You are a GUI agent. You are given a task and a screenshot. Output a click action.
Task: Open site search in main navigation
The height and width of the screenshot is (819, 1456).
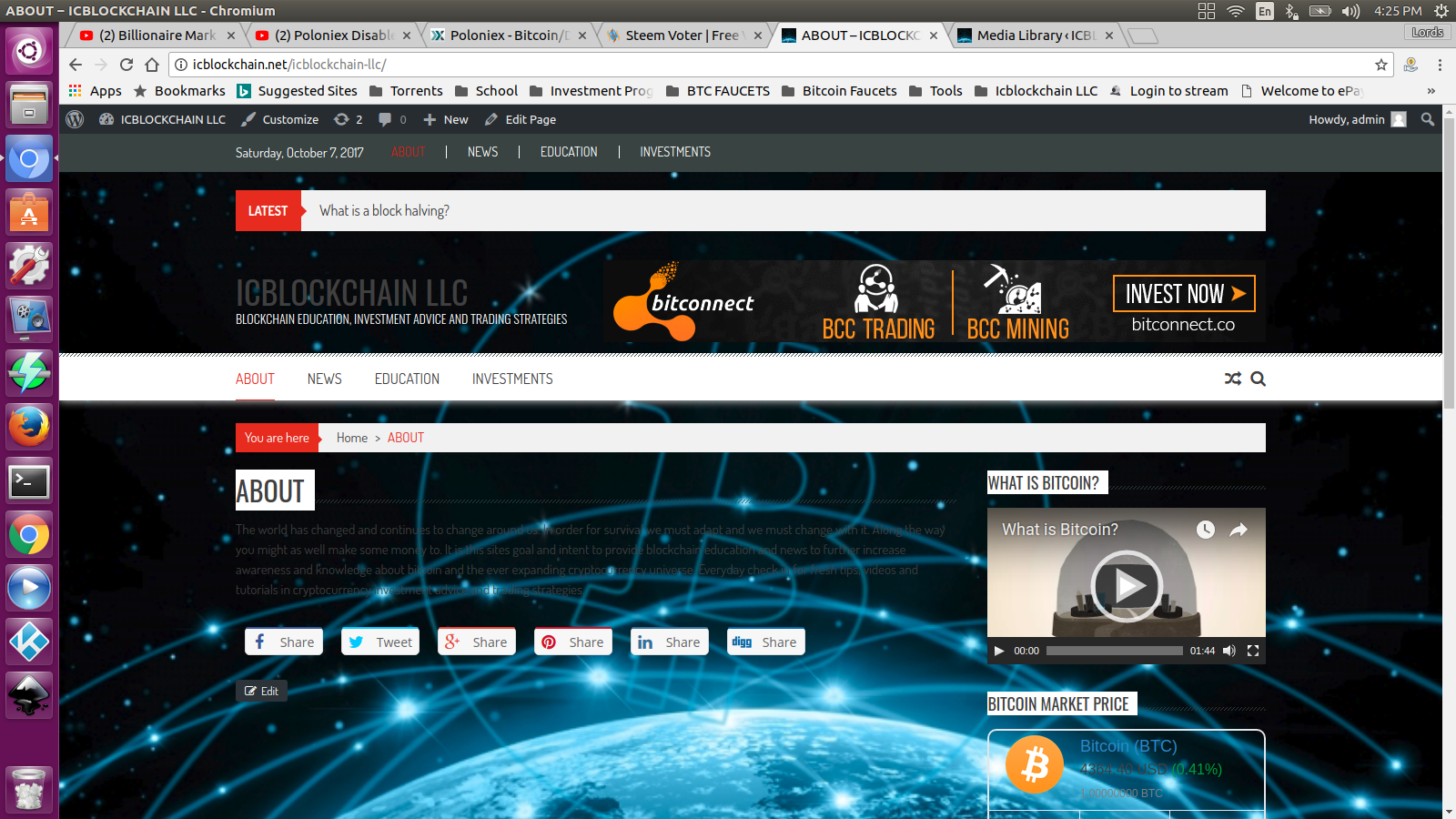(1259, 379)
